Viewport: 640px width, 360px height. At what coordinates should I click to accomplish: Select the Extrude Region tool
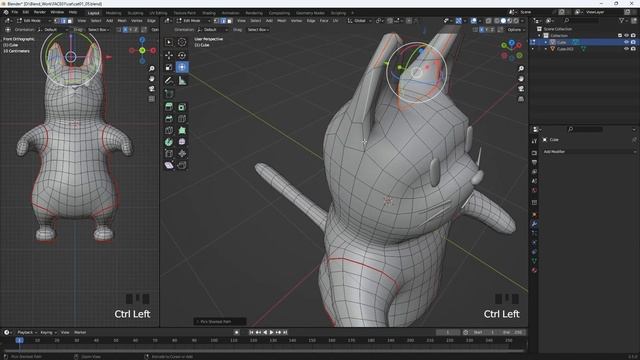(169, 107)
